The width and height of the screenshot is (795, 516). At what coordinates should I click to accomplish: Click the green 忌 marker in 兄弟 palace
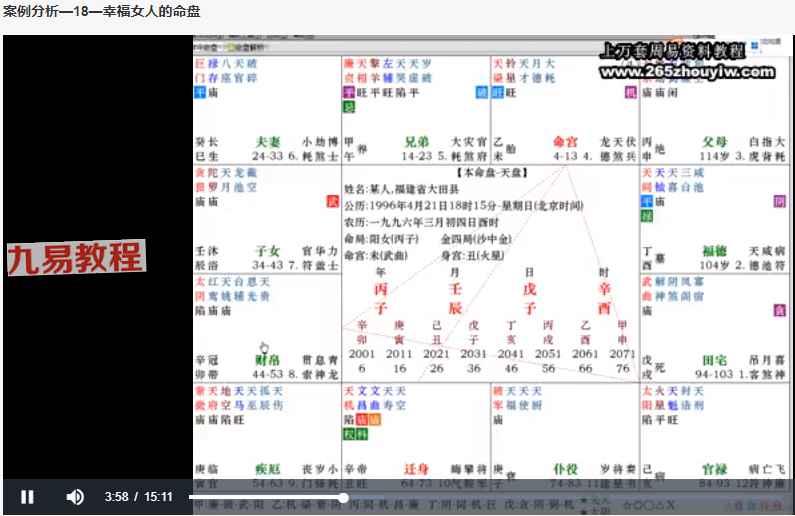[349, 106]
